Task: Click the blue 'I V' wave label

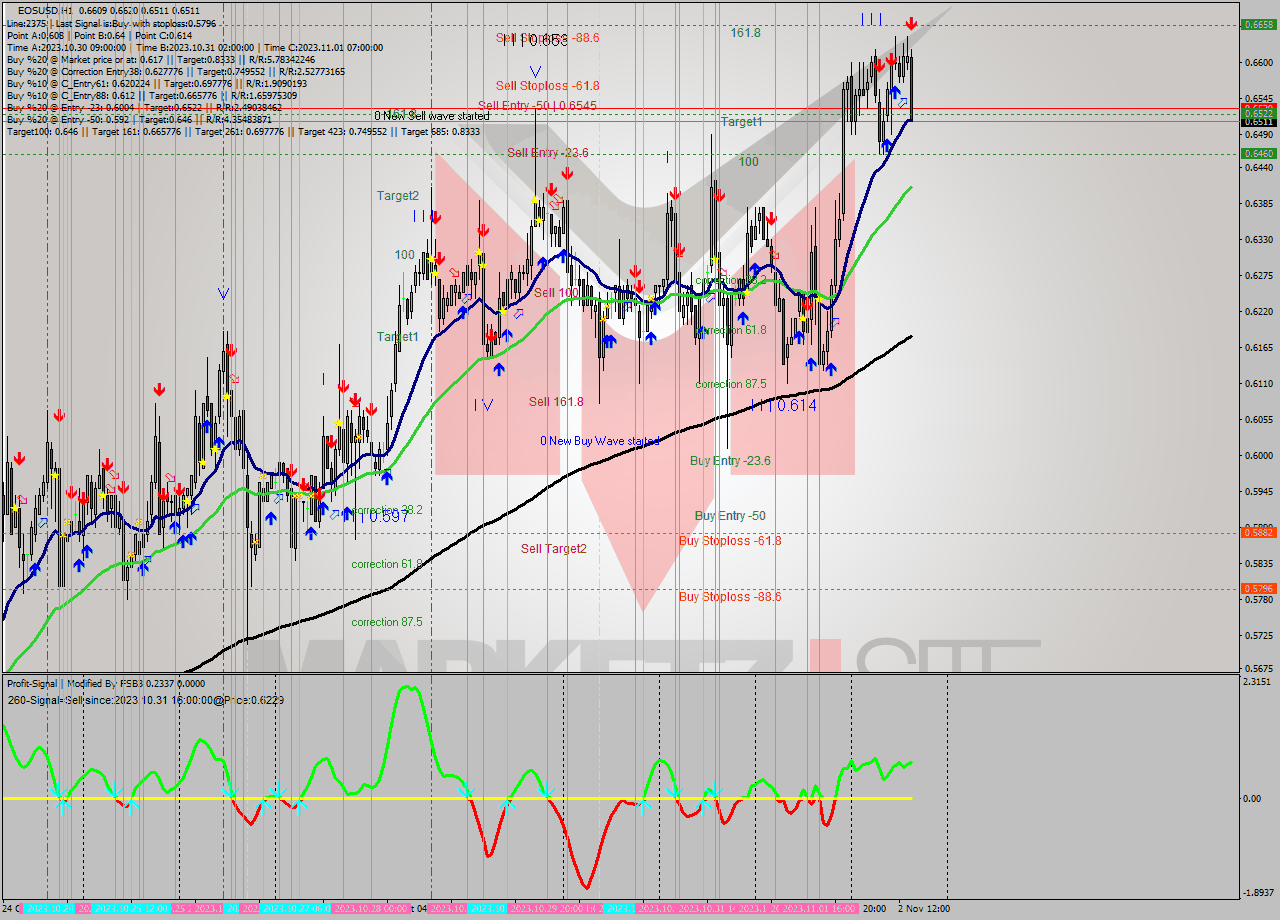Action: (484, 404)
